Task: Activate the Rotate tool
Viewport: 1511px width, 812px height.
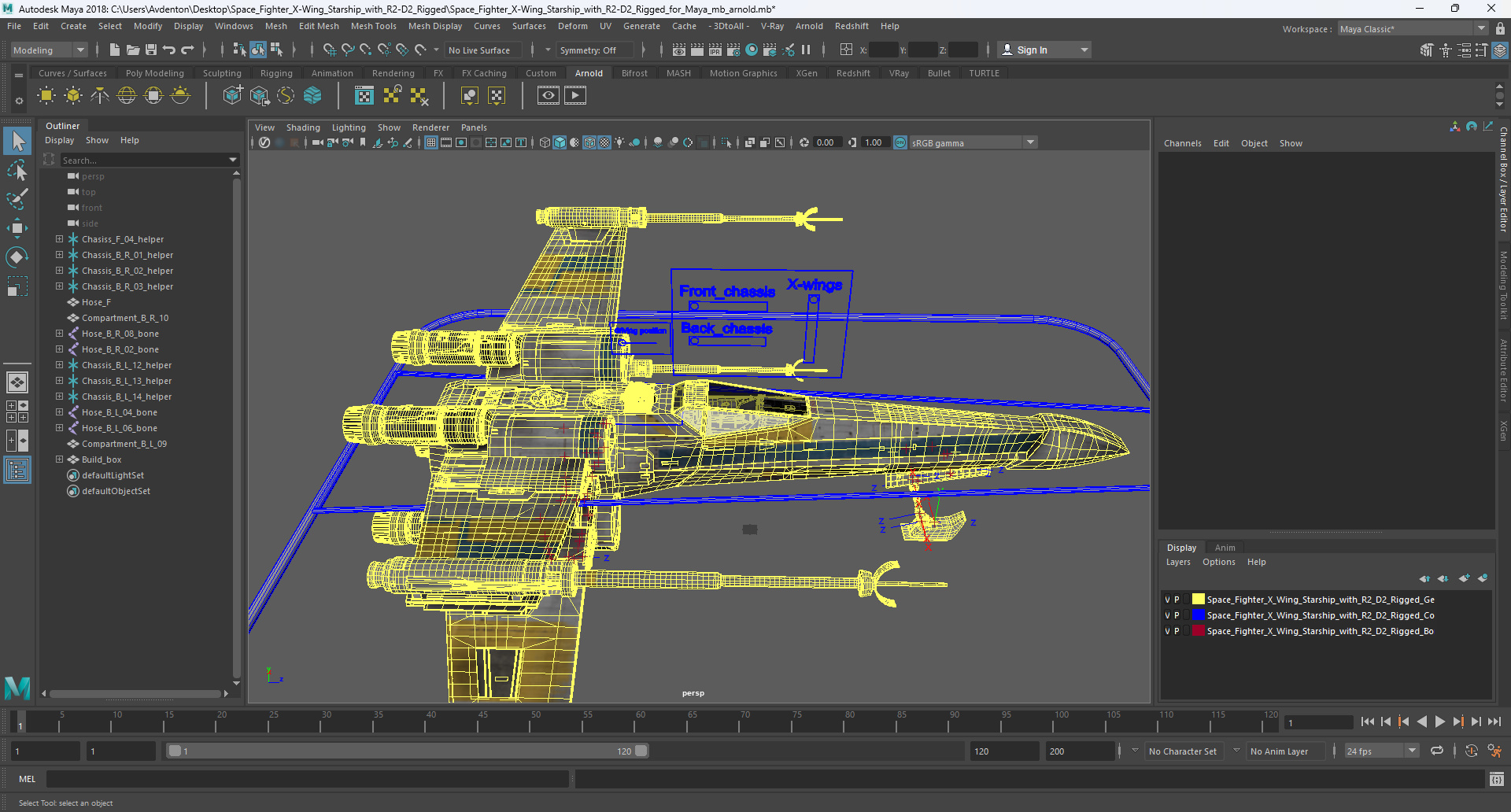Action: [x=17, y=257]
